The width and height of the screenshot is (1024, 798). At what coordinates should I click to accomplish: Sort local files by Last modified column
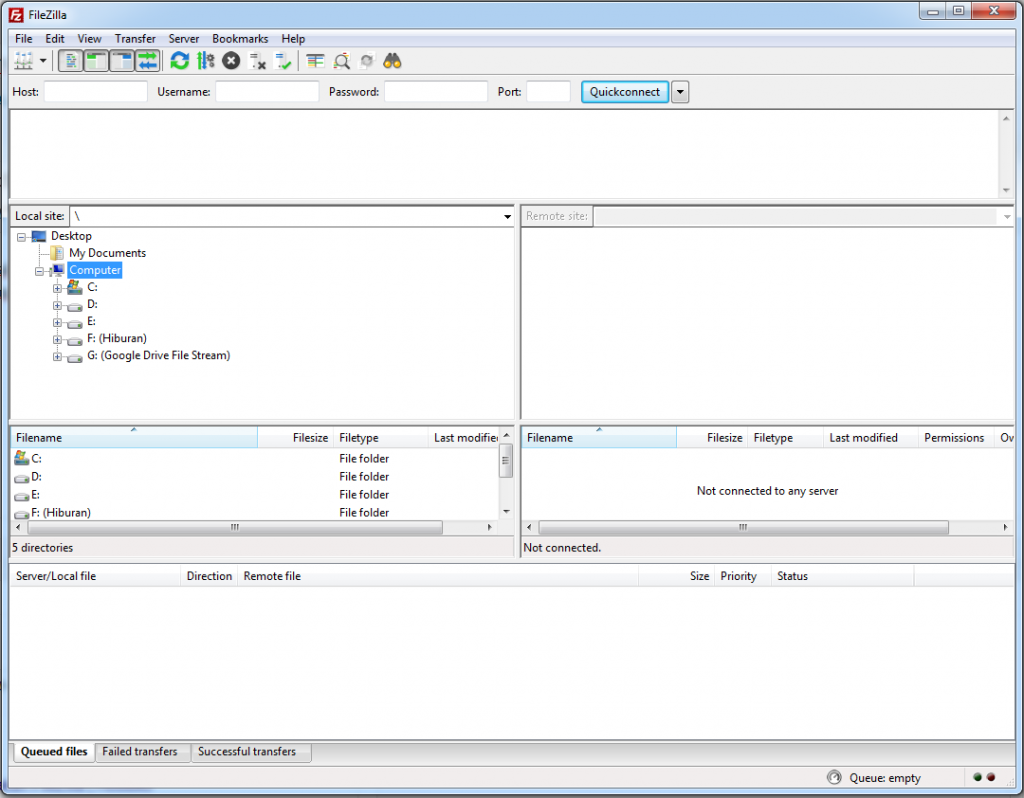pos(464,438)
